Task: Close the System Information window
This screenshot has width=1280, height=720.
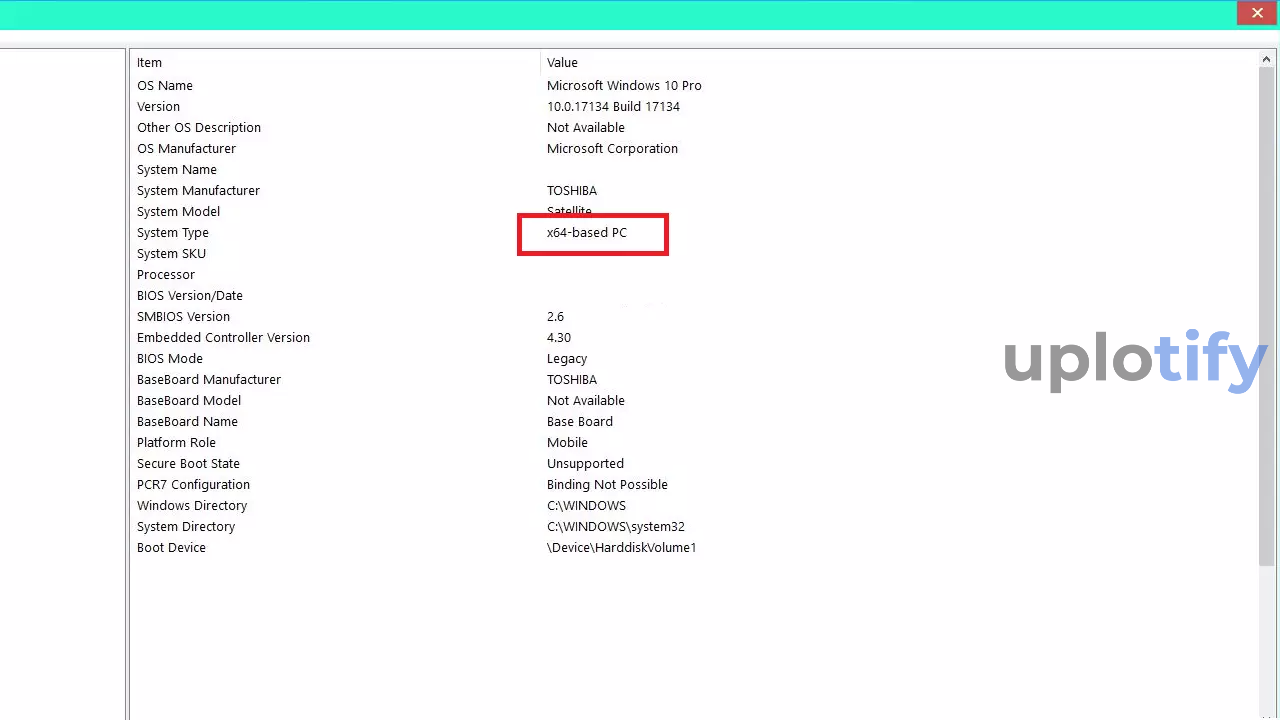Action: 1257,13
